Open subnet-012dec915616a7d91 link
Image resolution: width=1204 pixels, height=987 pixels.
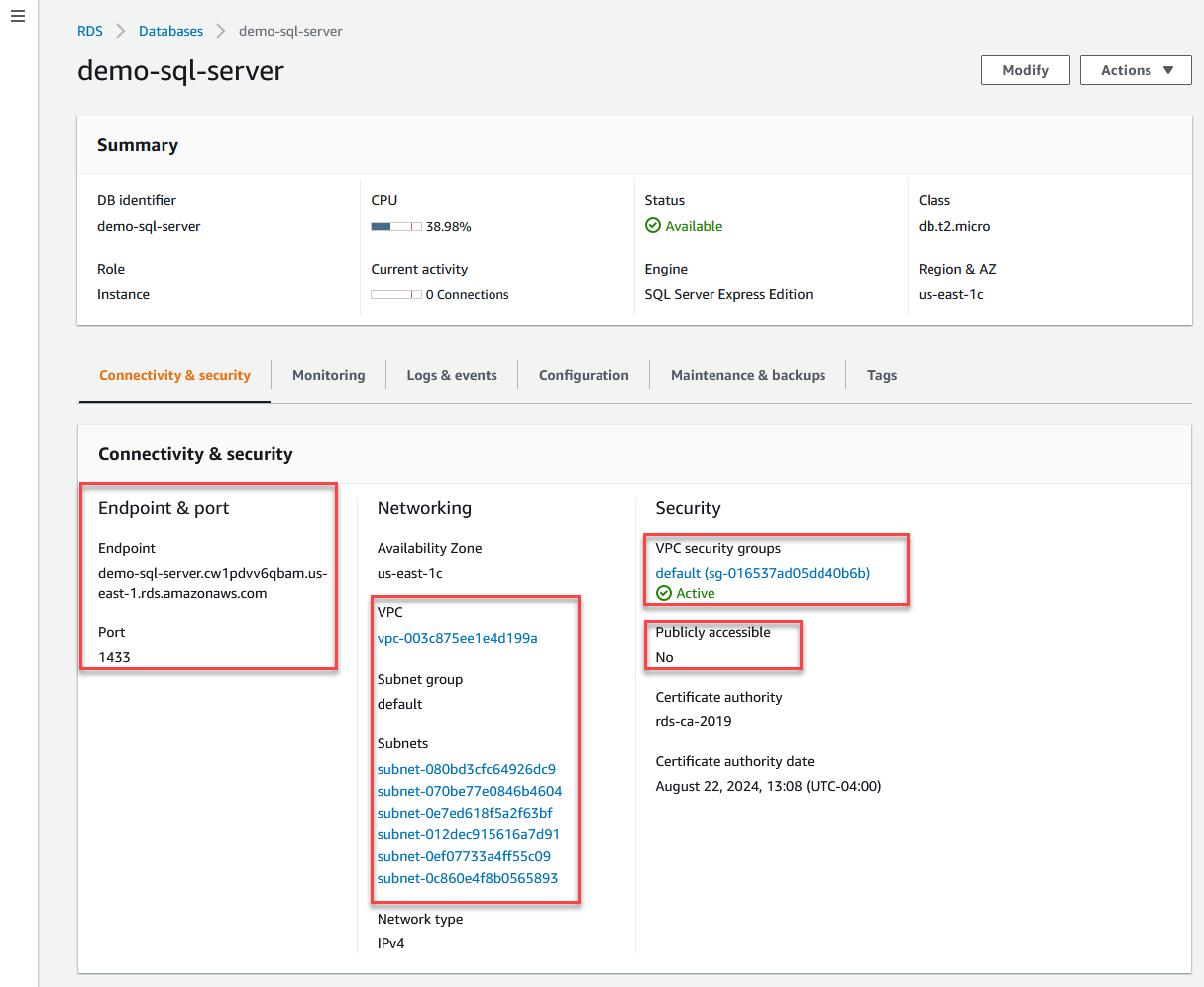pos(469,834)
